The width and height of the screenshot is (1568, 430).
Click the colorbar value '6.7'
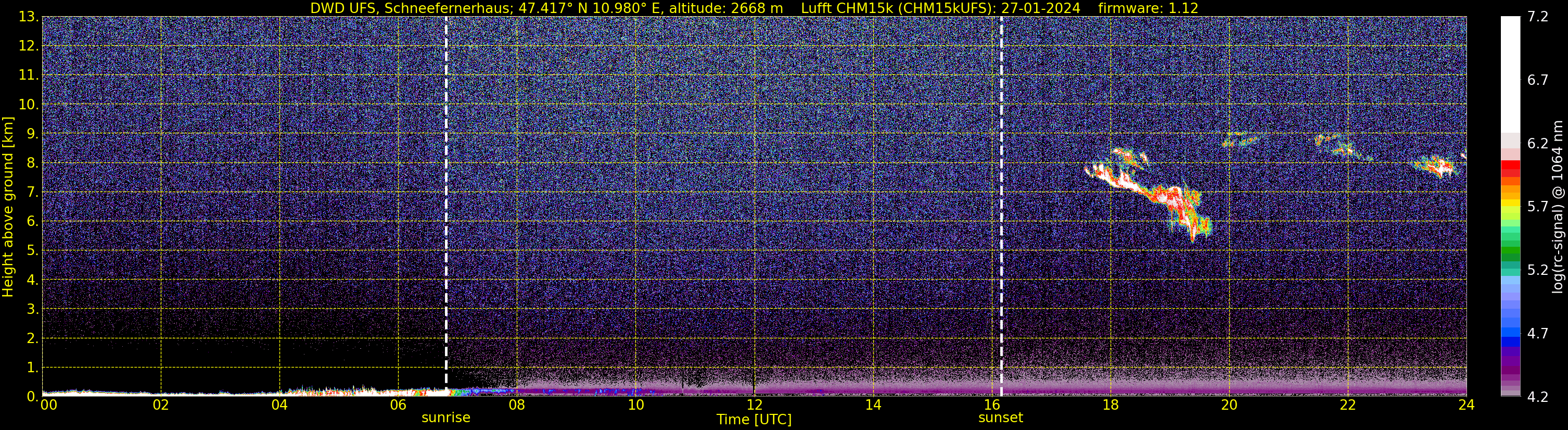[x=1538, y=80]
